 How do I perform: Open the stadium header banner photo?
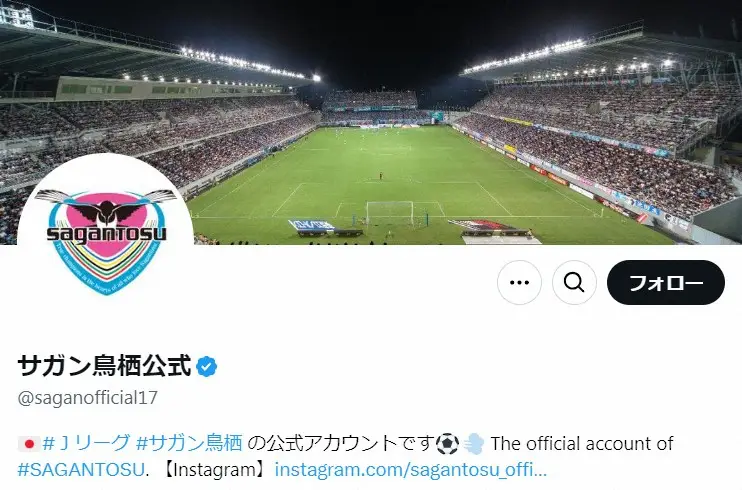point(371,122)
